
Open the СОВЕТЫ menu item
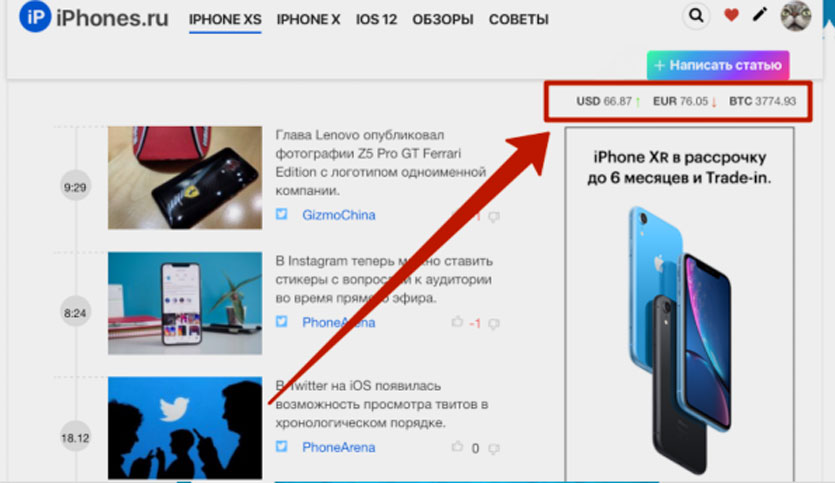tap(519, 20)
